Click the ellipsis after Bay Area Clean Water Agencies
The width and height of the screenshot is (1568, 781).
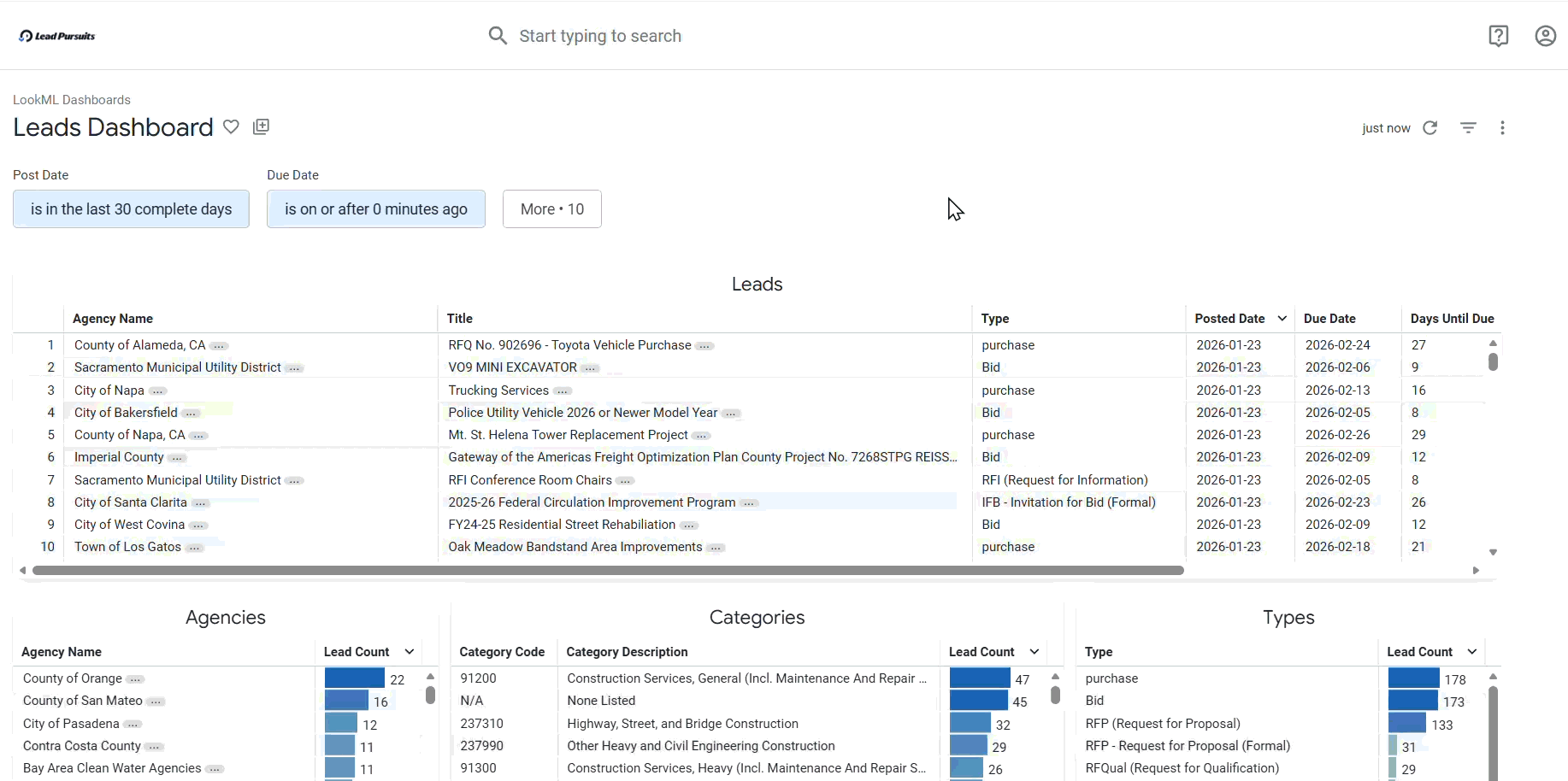click(x=215, y=769)
